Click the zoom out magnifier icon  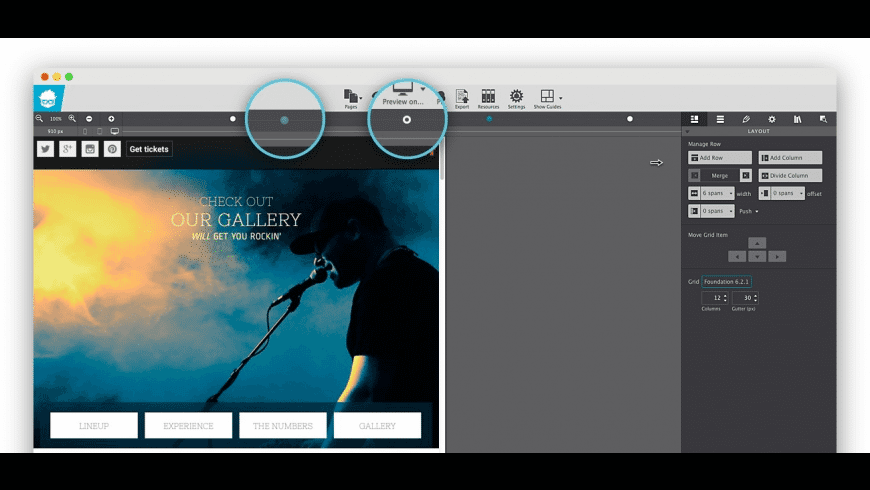39,118
